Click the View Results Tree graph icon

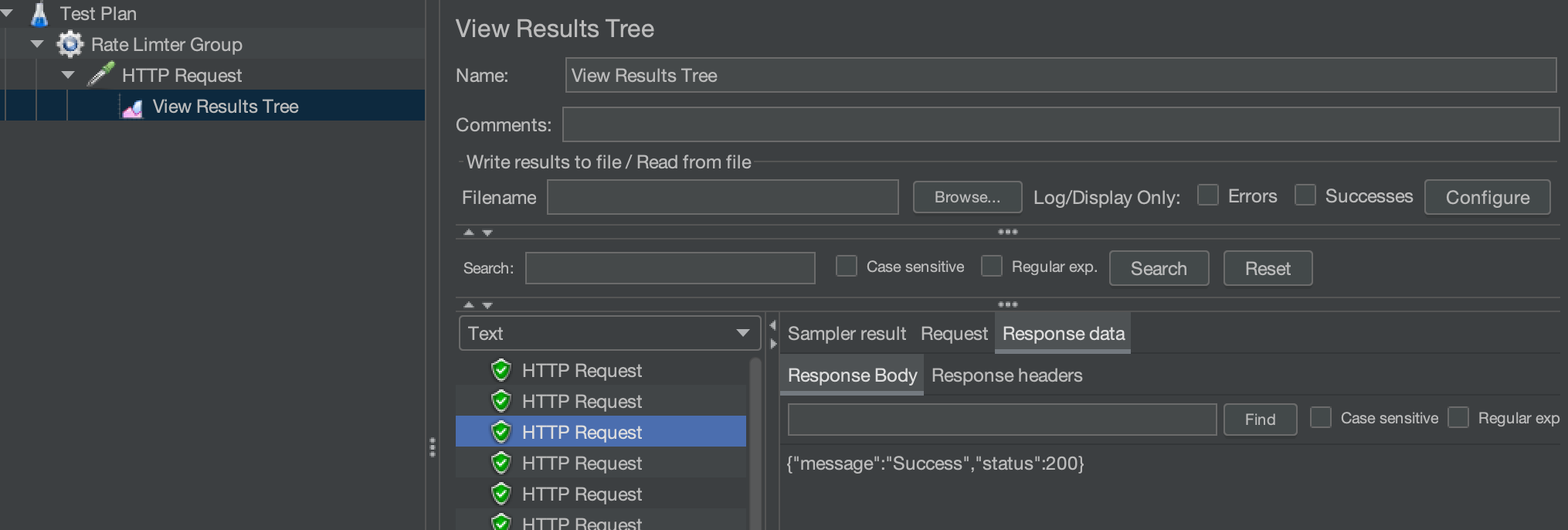click(133, 108)
